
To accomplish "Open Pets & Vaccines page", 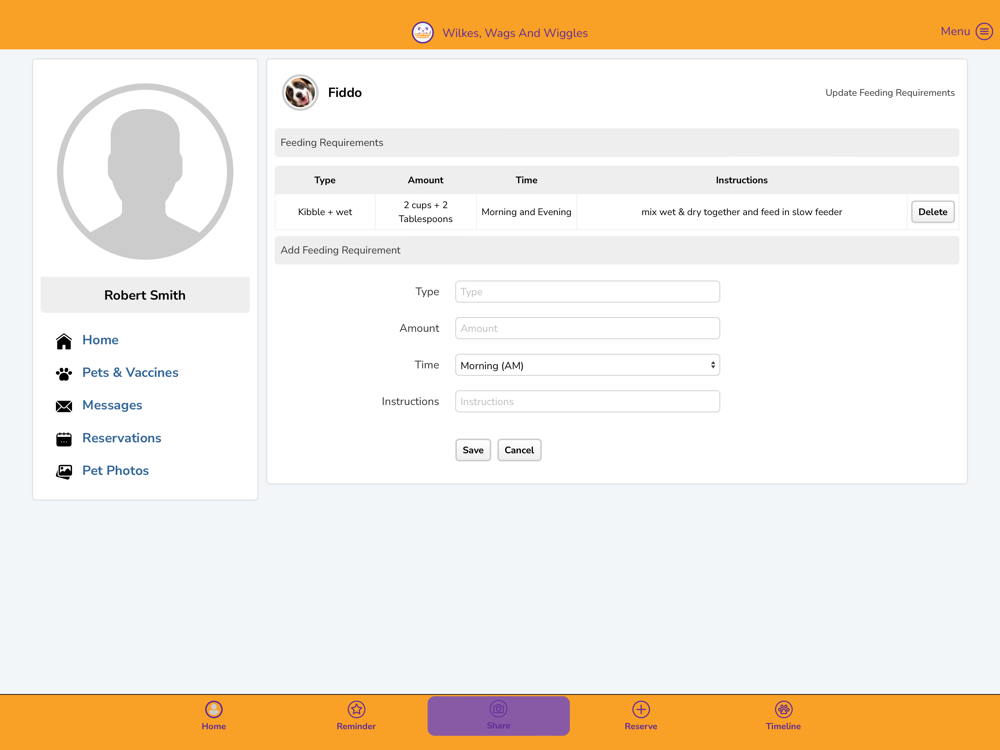I will click(130, 372).
